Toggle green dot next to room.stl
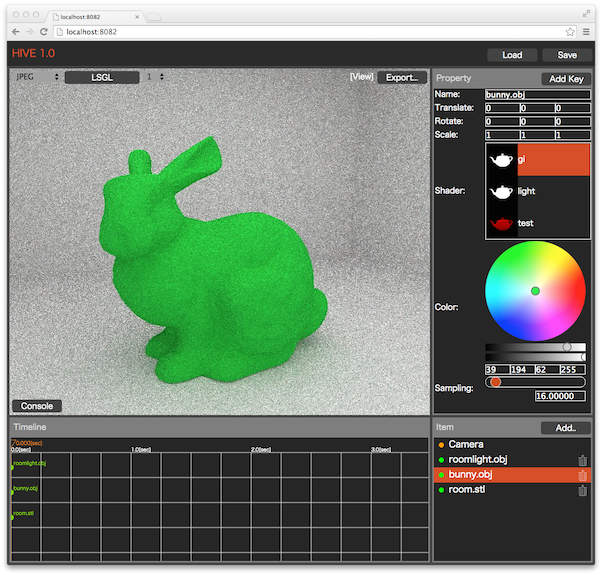The image size is (602, 575). [x=441, y=490]
